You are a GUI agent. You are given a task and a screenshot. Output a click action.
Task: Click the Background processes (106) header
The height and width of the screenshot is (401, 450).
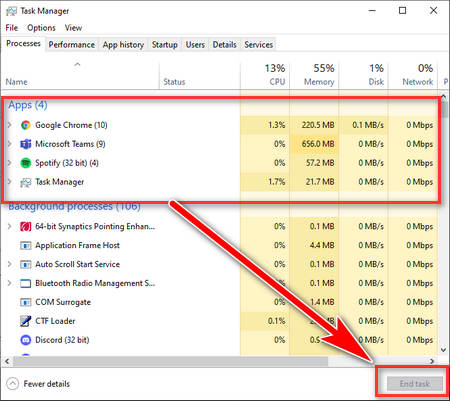pyautogui.click(x=74, y=207)
